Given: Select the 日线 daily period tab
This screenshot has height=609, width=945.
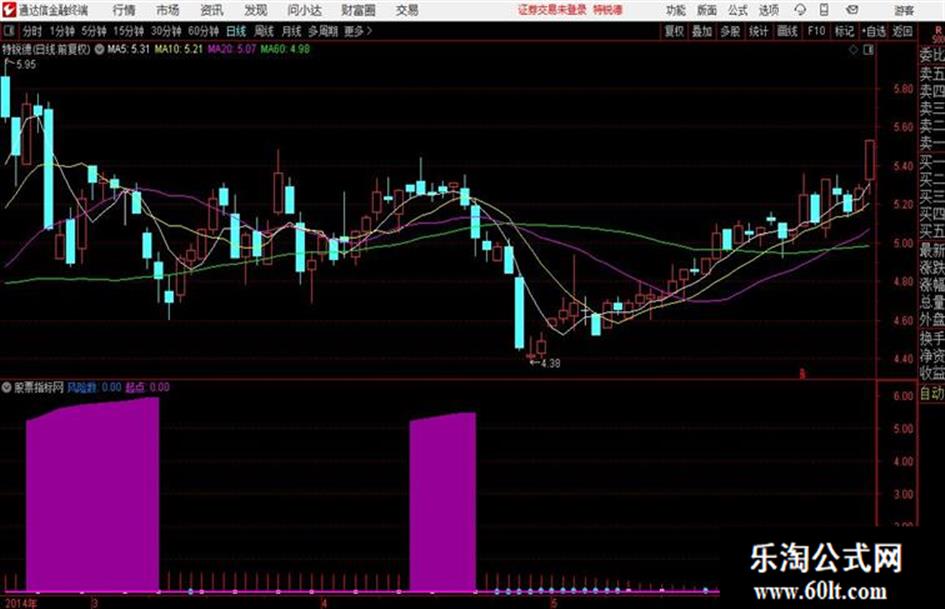Looking at the screenshot, I should [x=236, y=31].
